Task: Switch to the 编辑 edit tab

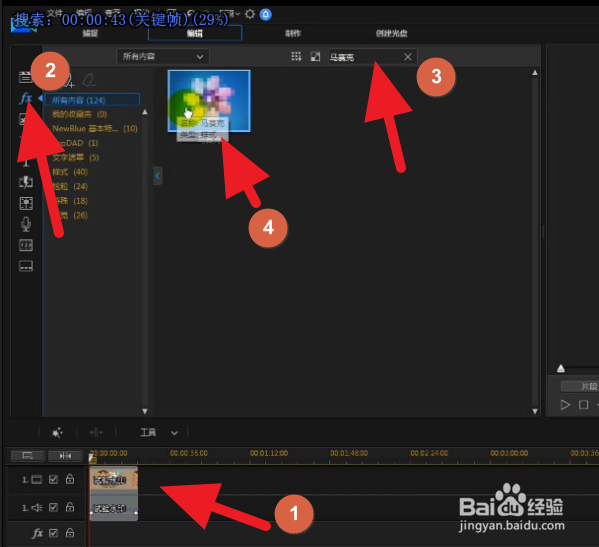Action: 195,33
